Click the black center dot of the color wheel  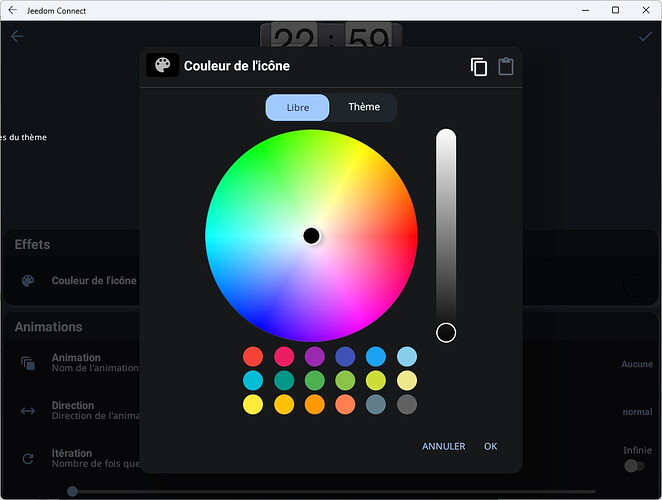click(x=311, y=236)
